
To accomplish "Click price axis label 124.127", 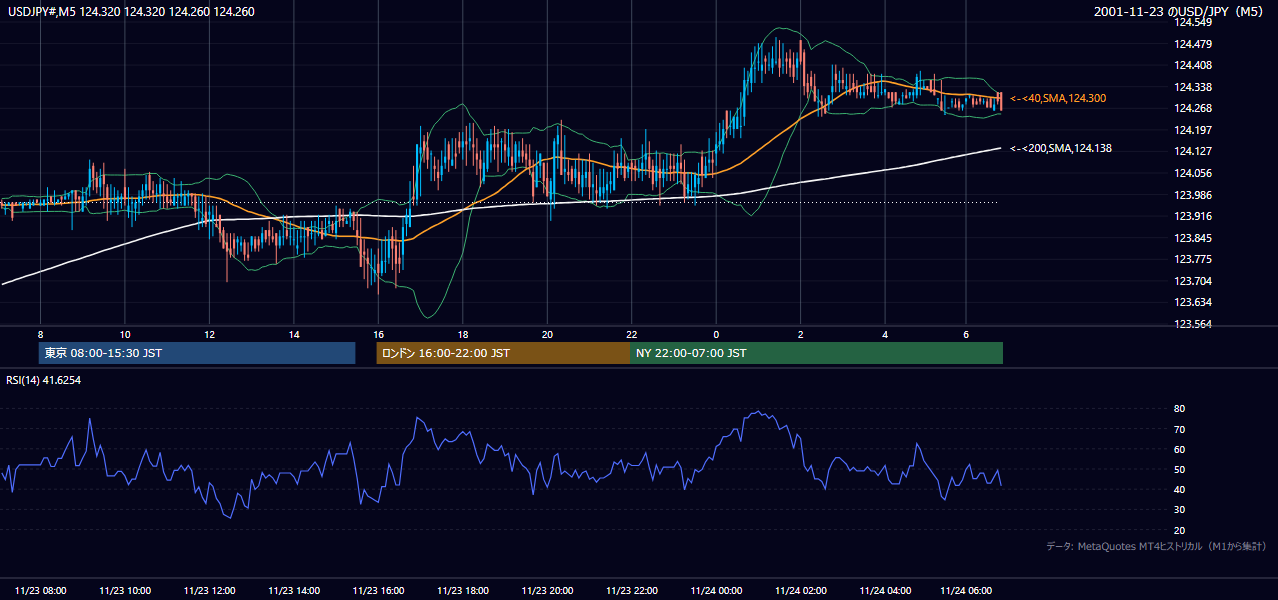I will pyautogui.click(x=1192, y=151).
